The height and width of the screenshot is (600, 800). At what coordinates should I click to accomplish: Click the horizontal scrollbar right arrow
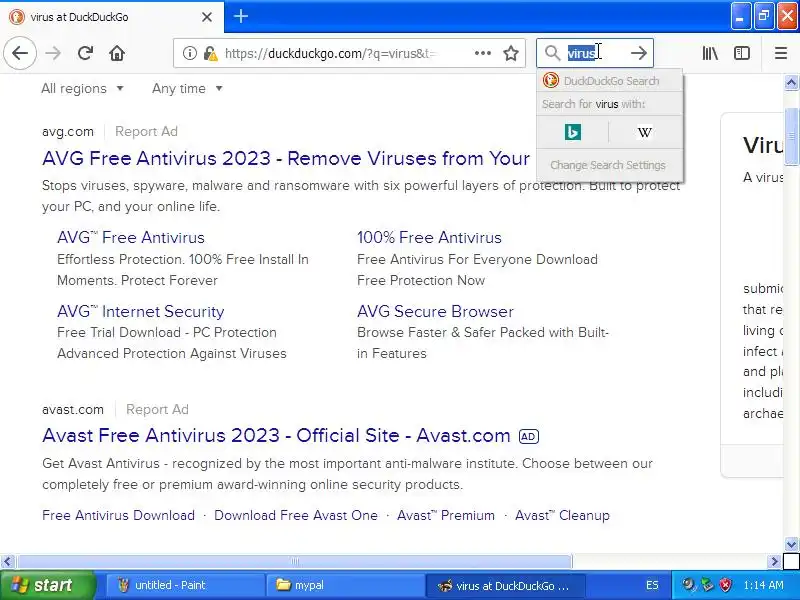(x=774, y=561)
